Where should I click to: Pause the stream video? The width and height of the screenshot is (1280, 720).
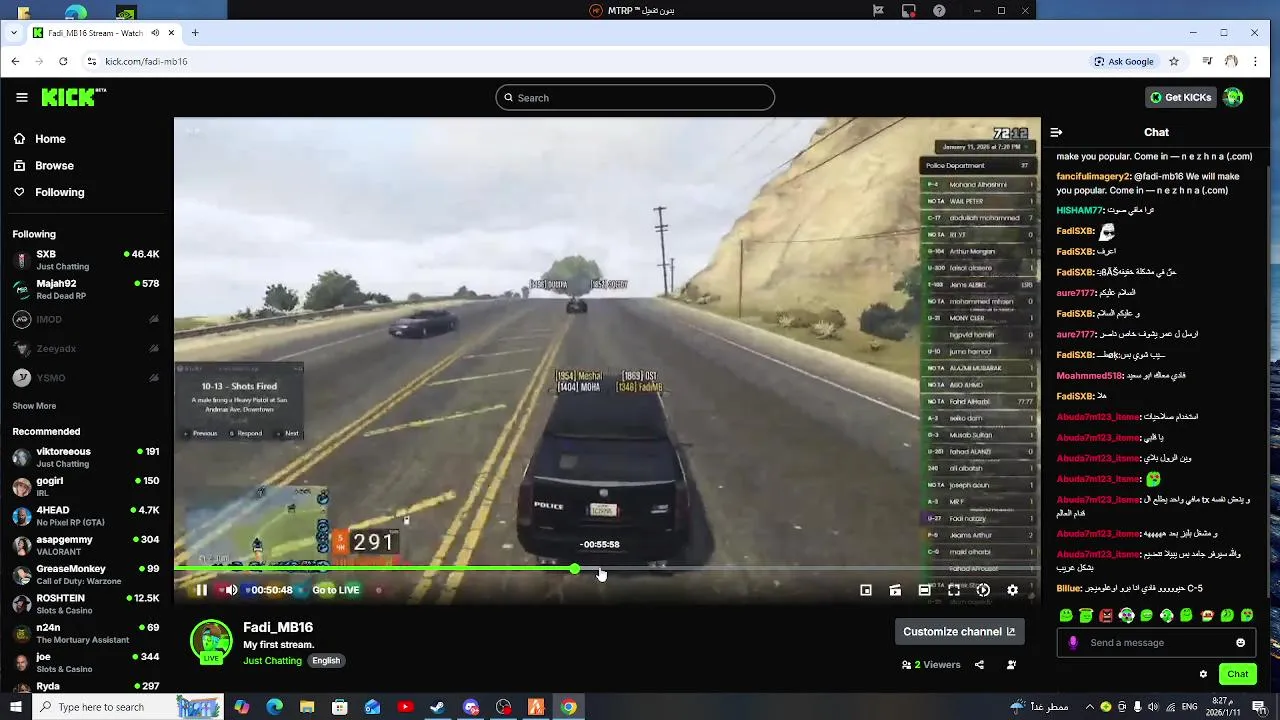click(x=201, y=590)
